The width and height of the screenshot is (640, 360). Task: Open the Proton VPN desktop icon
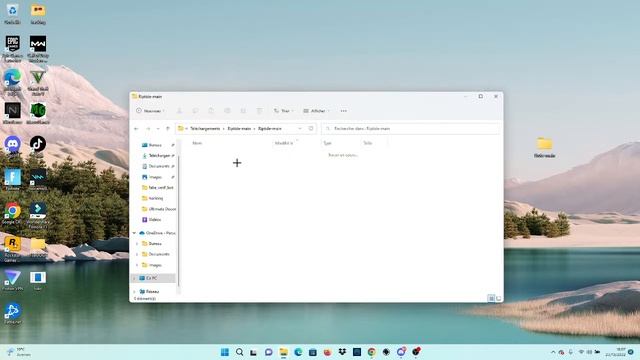click(x=12, y=280)
